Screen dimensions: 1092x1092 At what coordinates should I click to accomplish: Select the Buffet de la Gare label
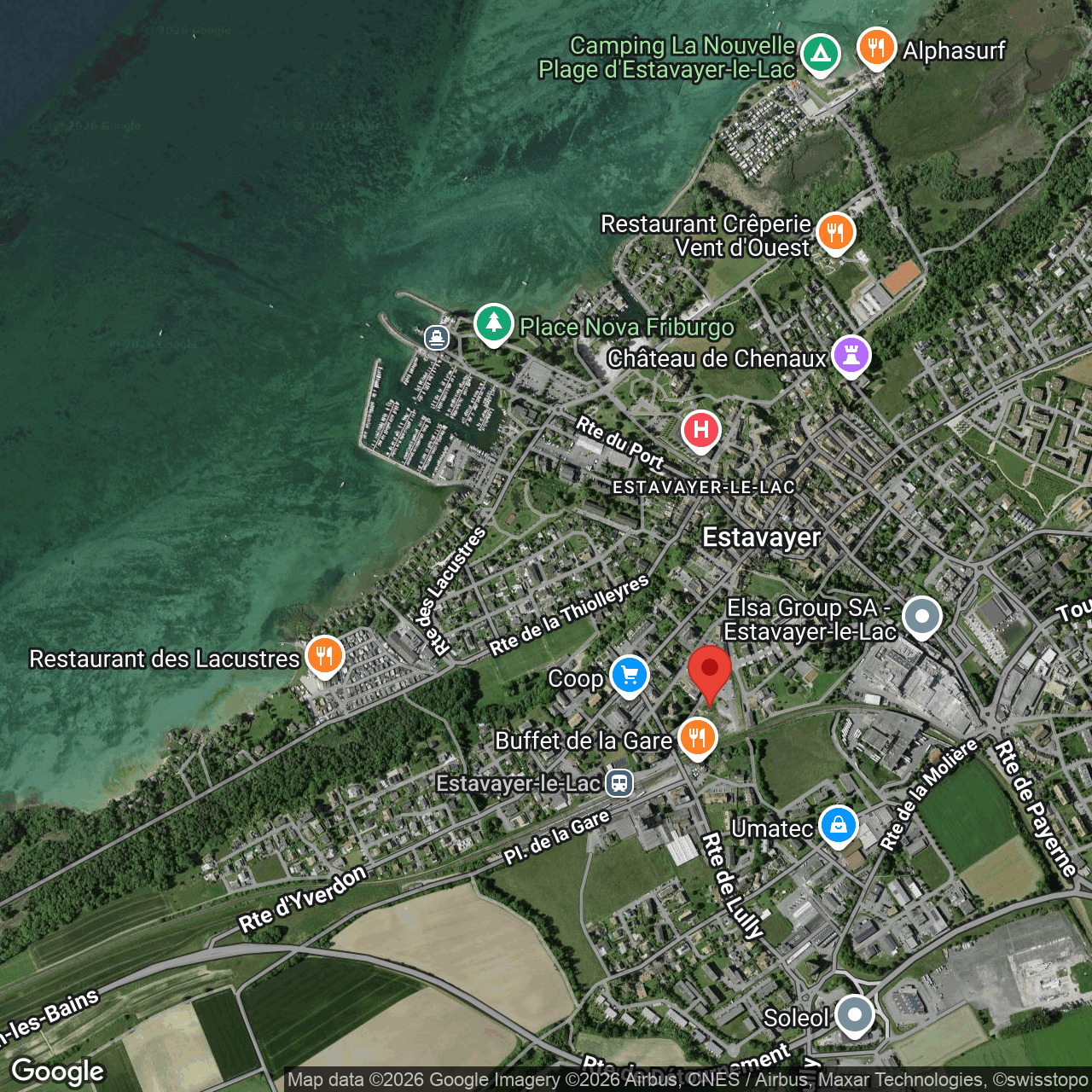584,741
